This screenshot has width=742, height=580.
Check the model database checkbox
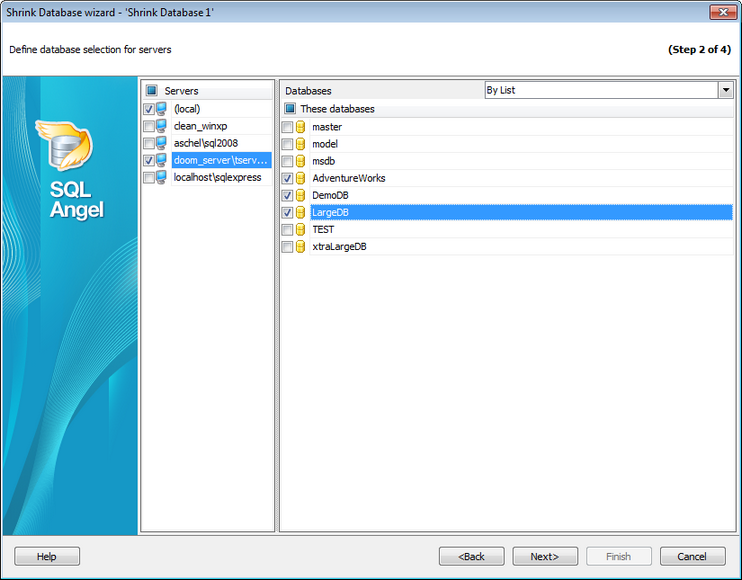point(287,144)
